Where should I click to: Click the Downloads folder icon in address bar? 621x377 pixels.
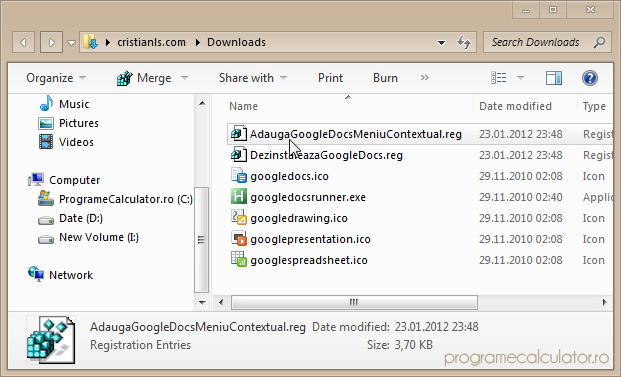tap(91, 42)
